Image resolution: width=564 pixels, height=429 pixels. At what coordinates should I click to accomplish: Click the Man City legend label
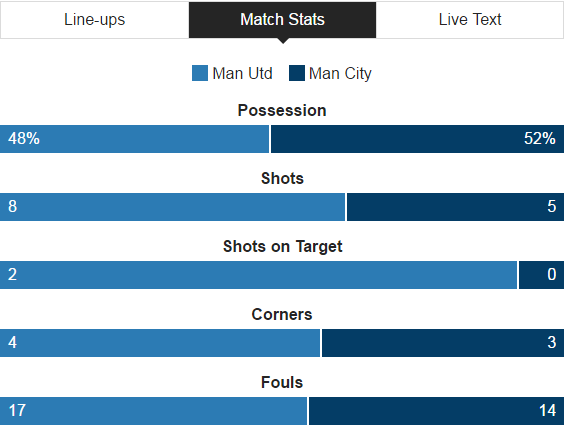(x=340, y=74)
